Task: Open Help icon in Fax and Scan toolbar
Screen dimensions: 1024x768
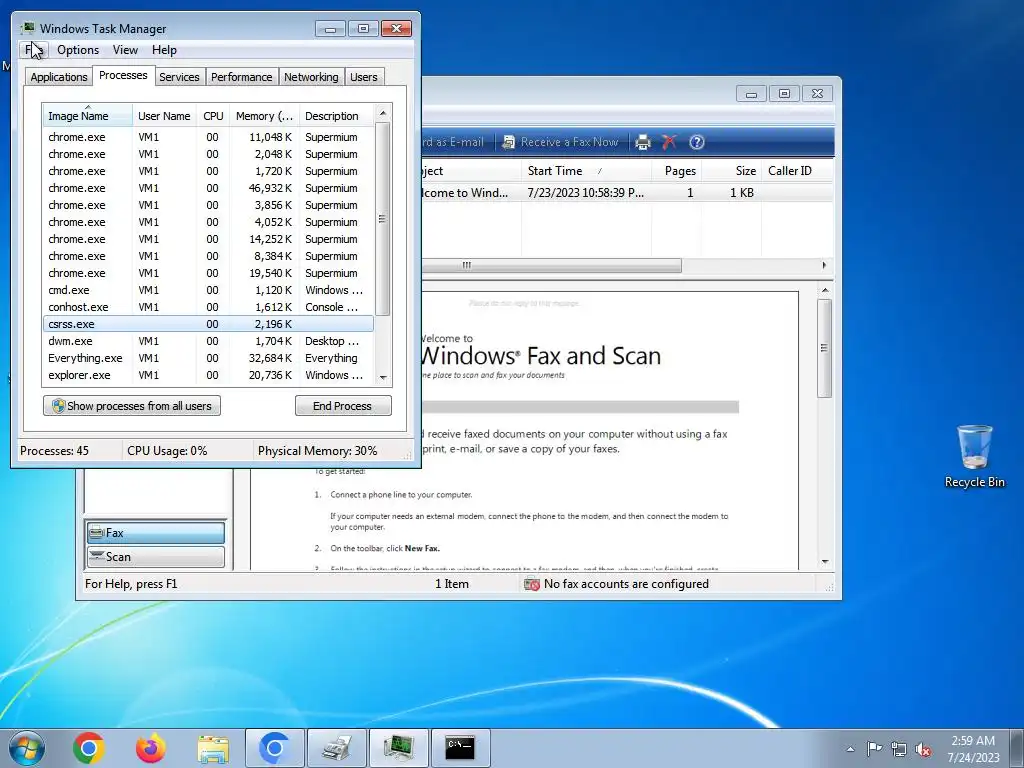Action: (x=697, y=142)
